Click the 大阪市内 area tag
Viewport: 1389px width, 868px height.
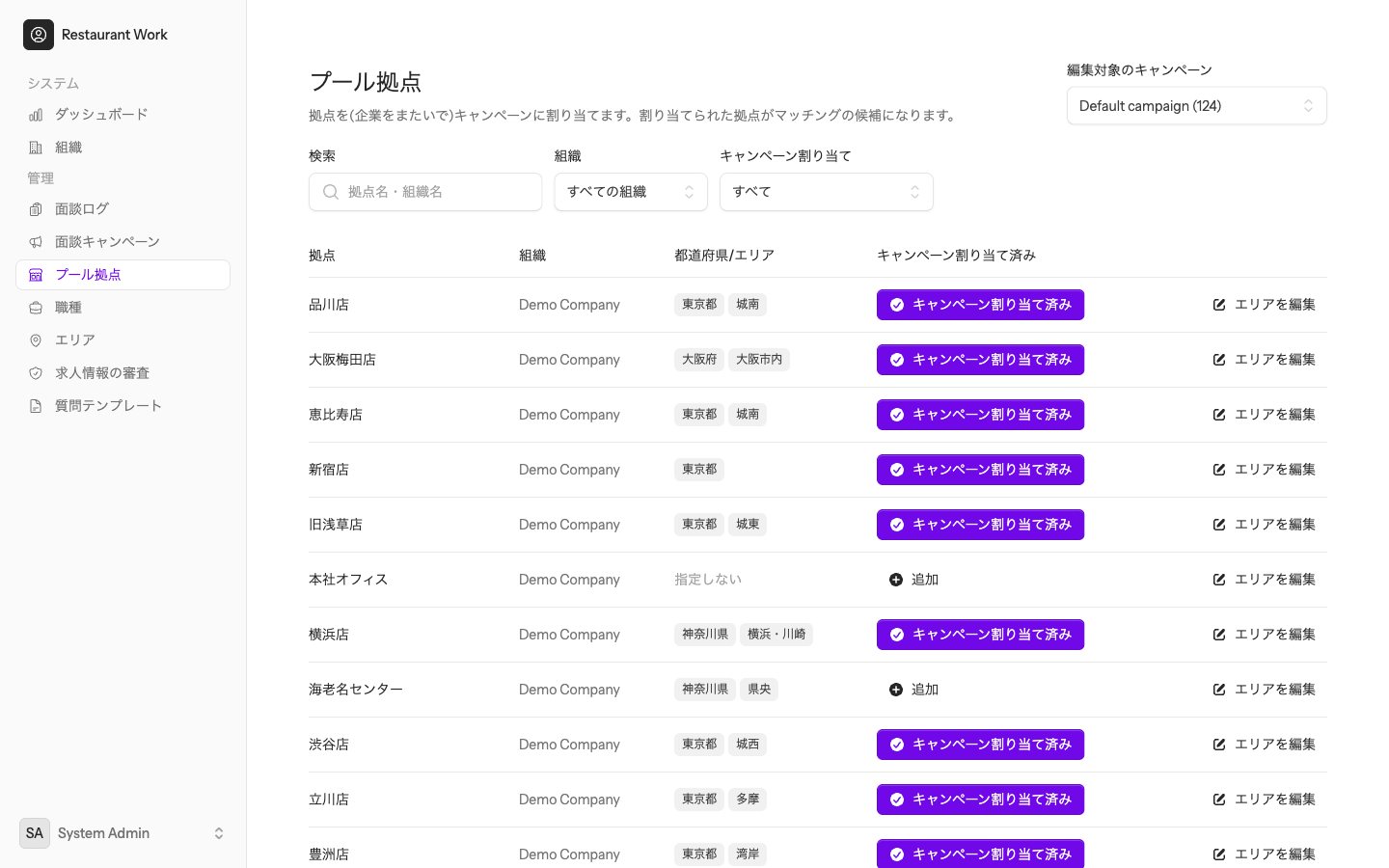[x=759, y=360]
